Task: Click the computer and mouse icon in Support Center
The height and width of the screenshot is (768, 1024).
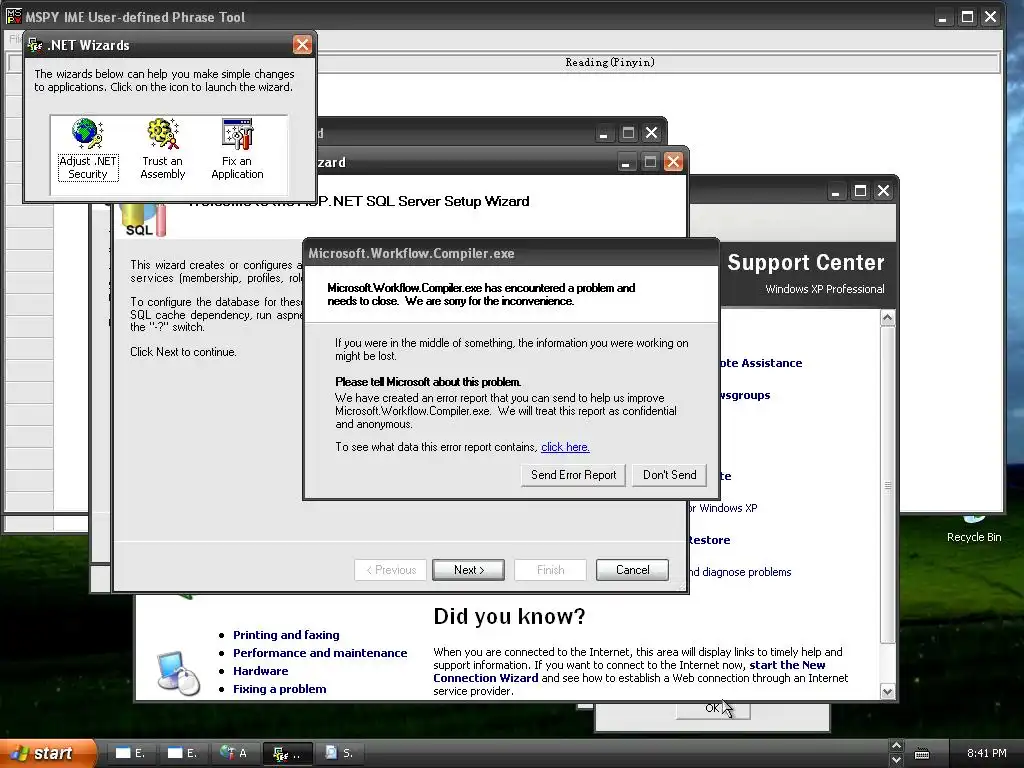Action: click(178, 673)
